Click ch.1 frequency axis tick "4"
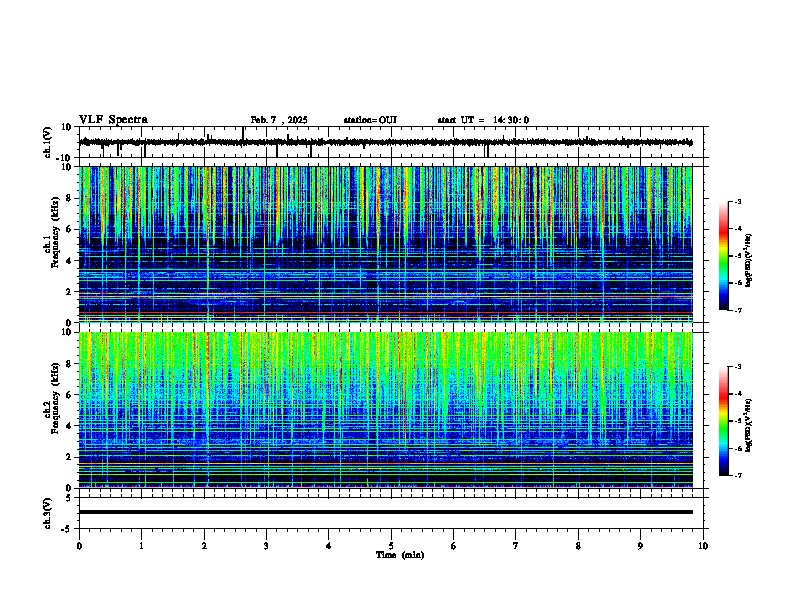 click(69, 261)
